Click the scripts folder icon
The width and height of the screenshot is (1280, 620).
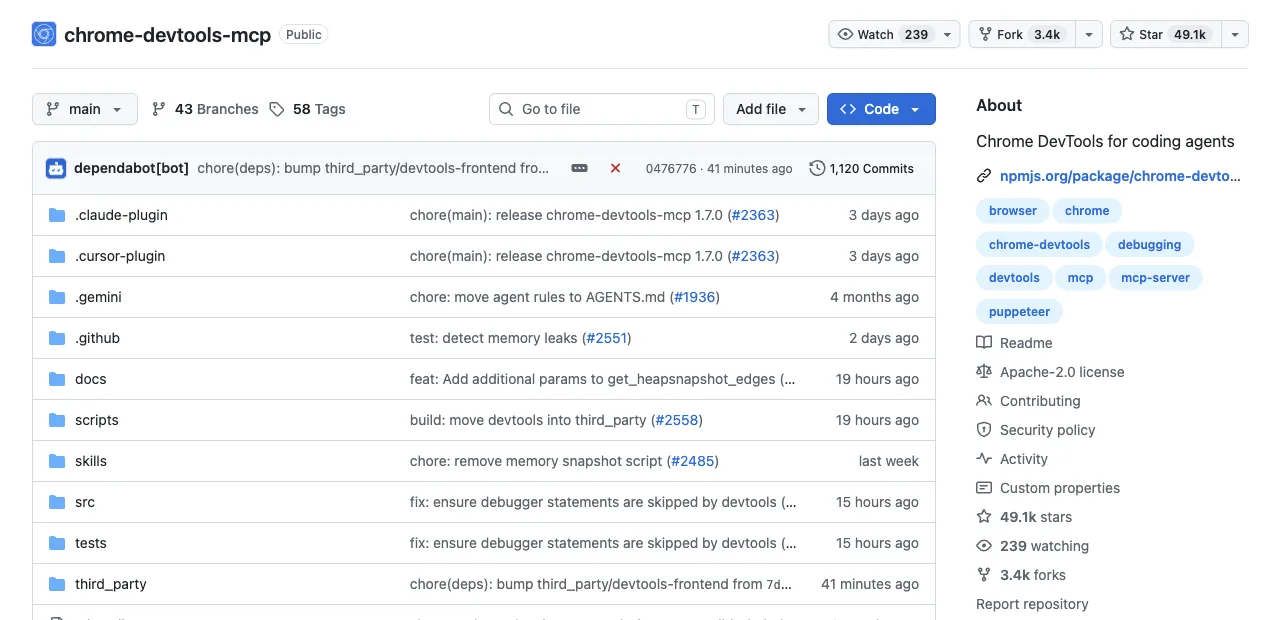coord(57,420)
